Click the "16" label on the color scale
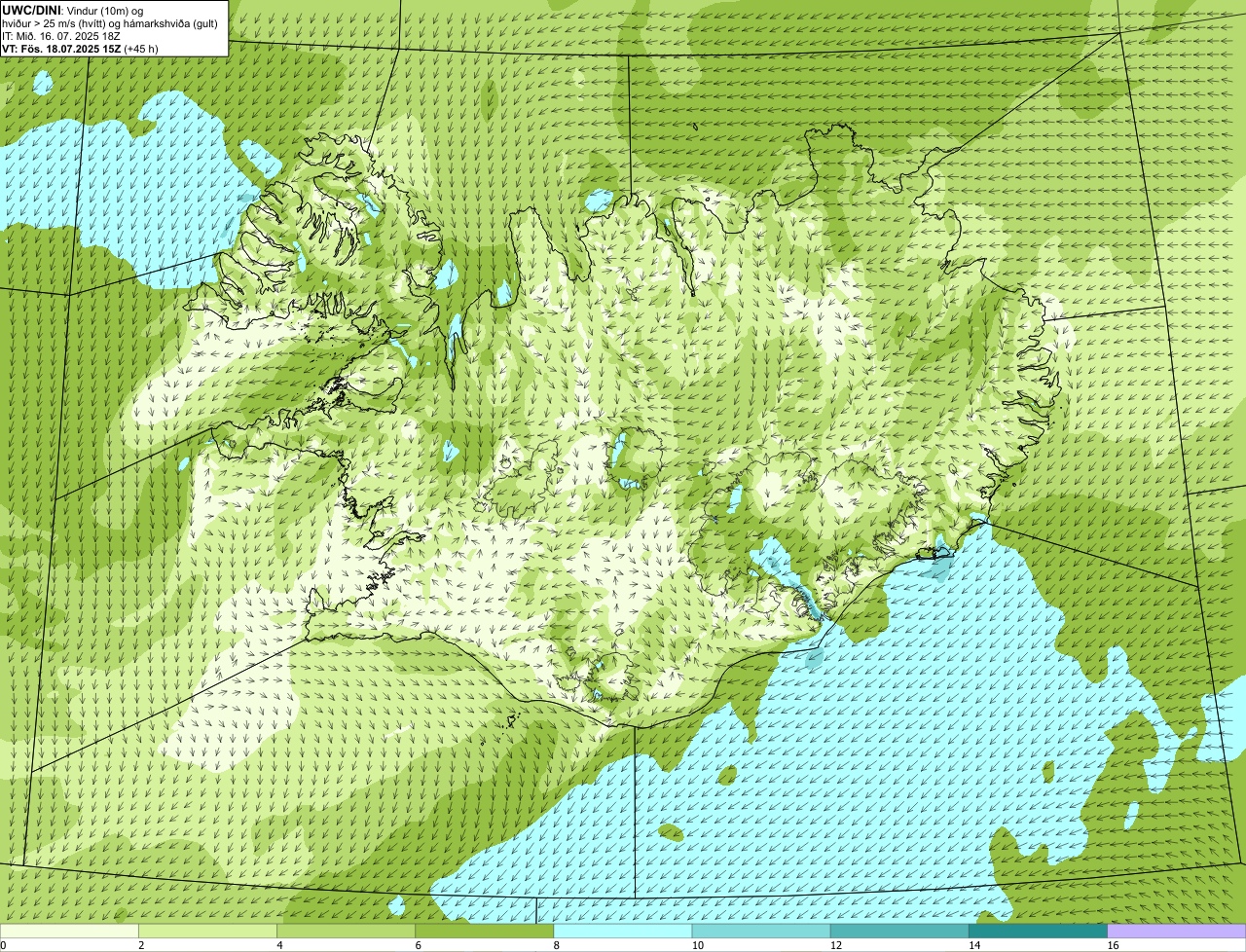This screenshot has height=952, width=1246. point(1113,945)
